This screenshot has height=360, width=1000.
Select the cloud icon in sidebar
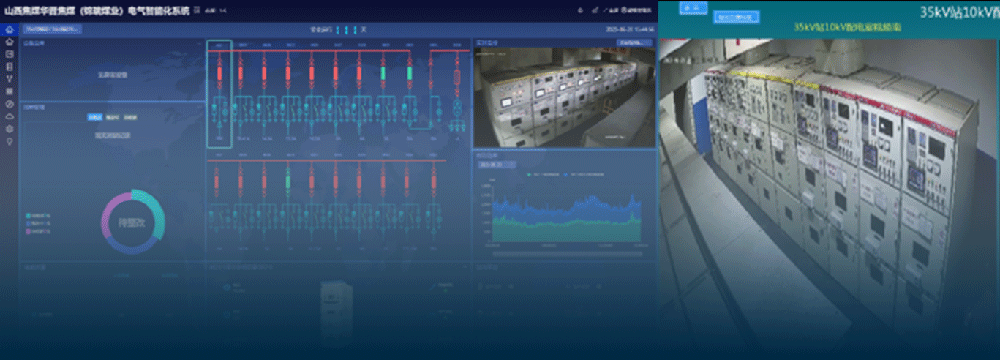pyautogui.click(x=9, y=116)
